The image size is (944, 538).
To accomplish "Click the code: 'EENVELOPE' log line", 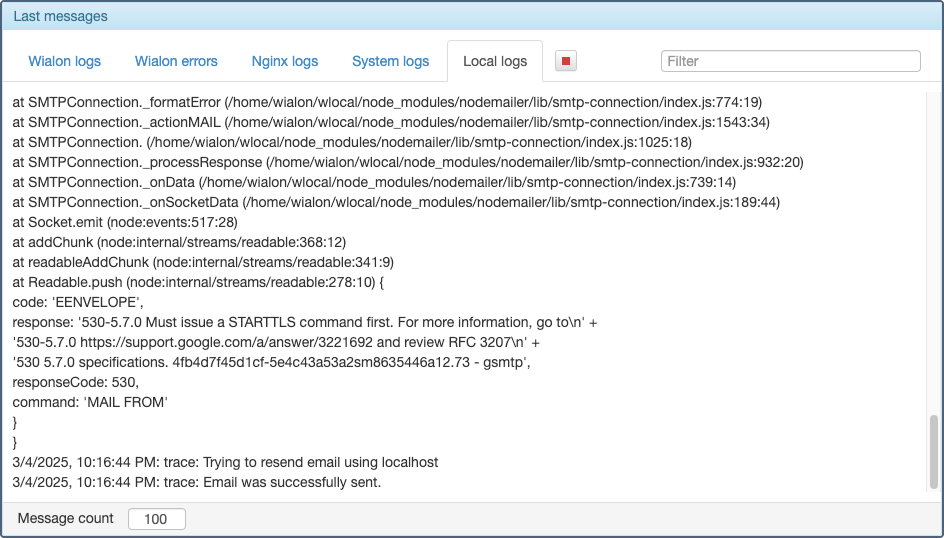I will pyautogui.click(x=79, y=302).
